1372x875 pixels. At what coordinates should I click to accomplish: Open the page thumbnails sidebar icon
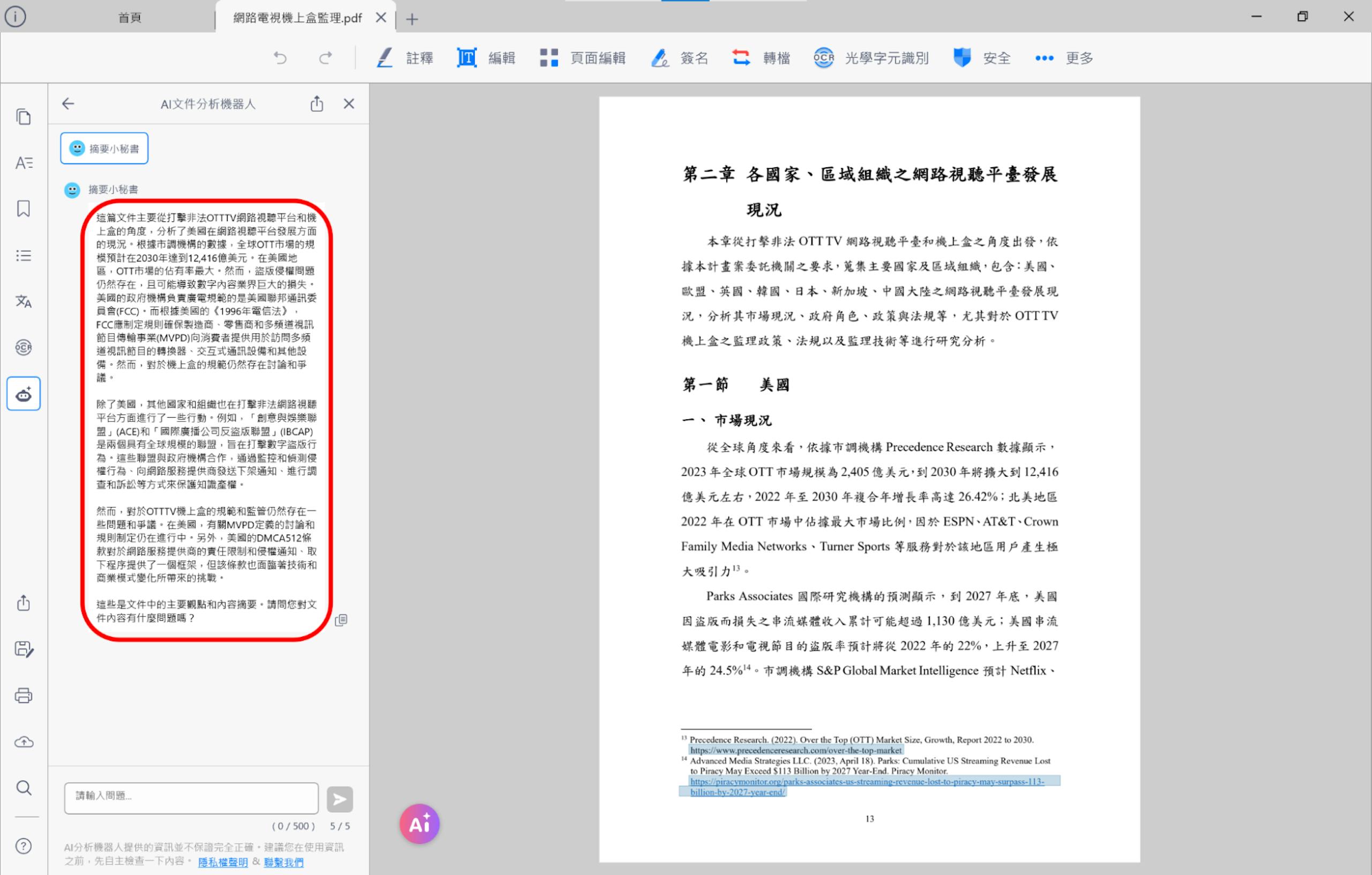click(24, 117)
